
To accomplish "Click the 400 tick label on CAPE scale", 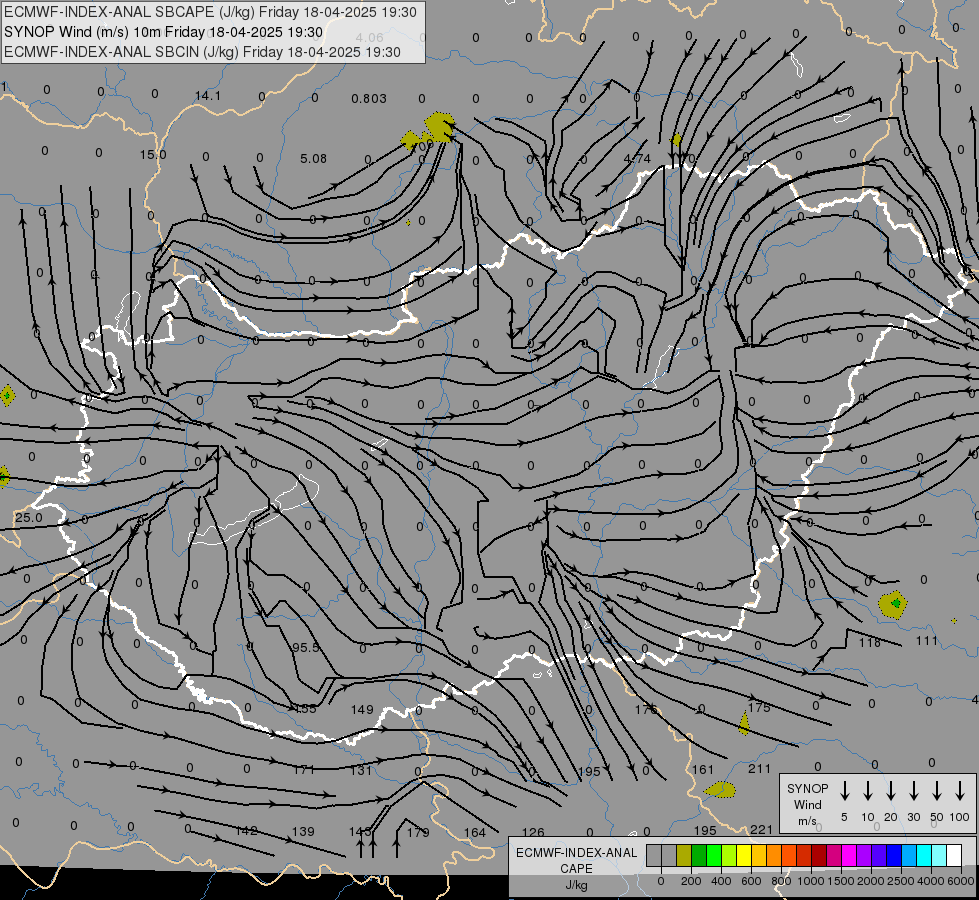I will click(721, 881).
